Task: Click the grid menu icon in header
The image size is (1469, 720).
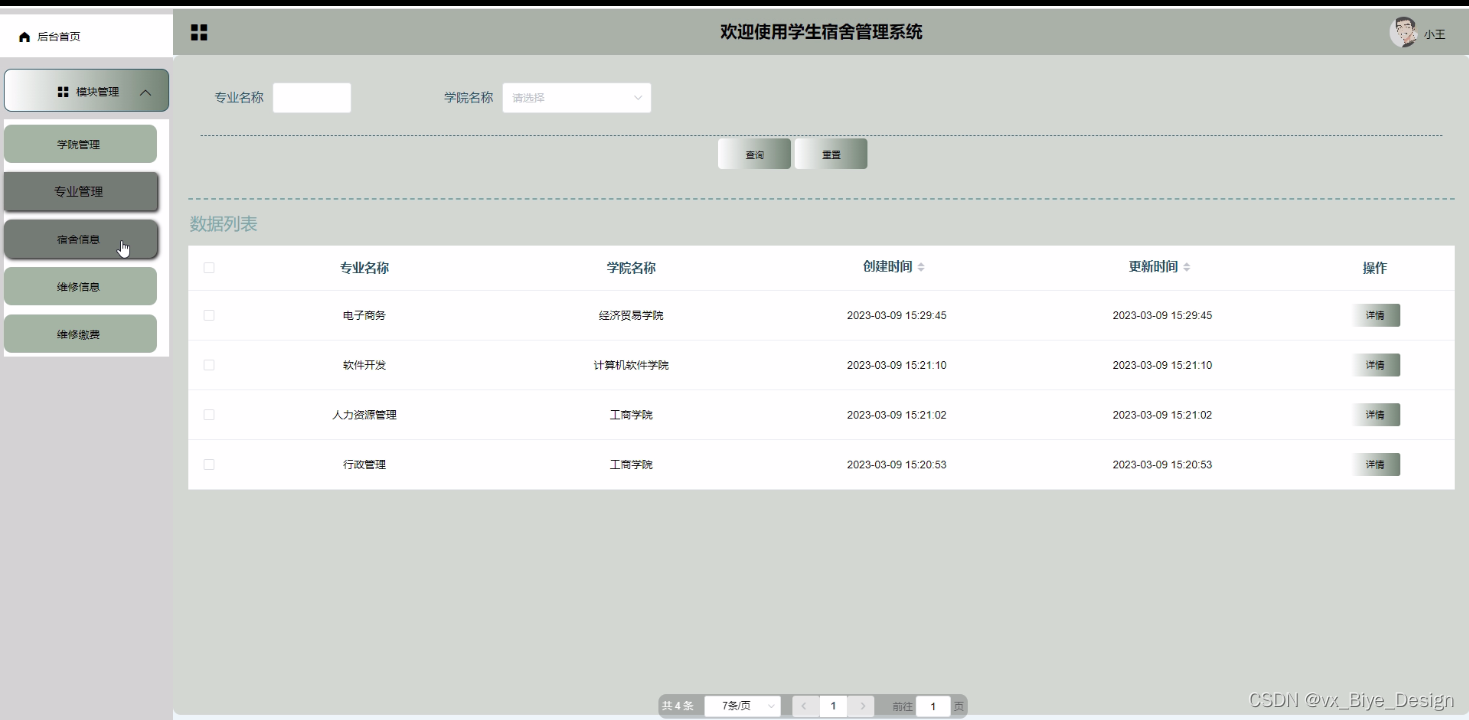Action: click(x=199, y=33)
